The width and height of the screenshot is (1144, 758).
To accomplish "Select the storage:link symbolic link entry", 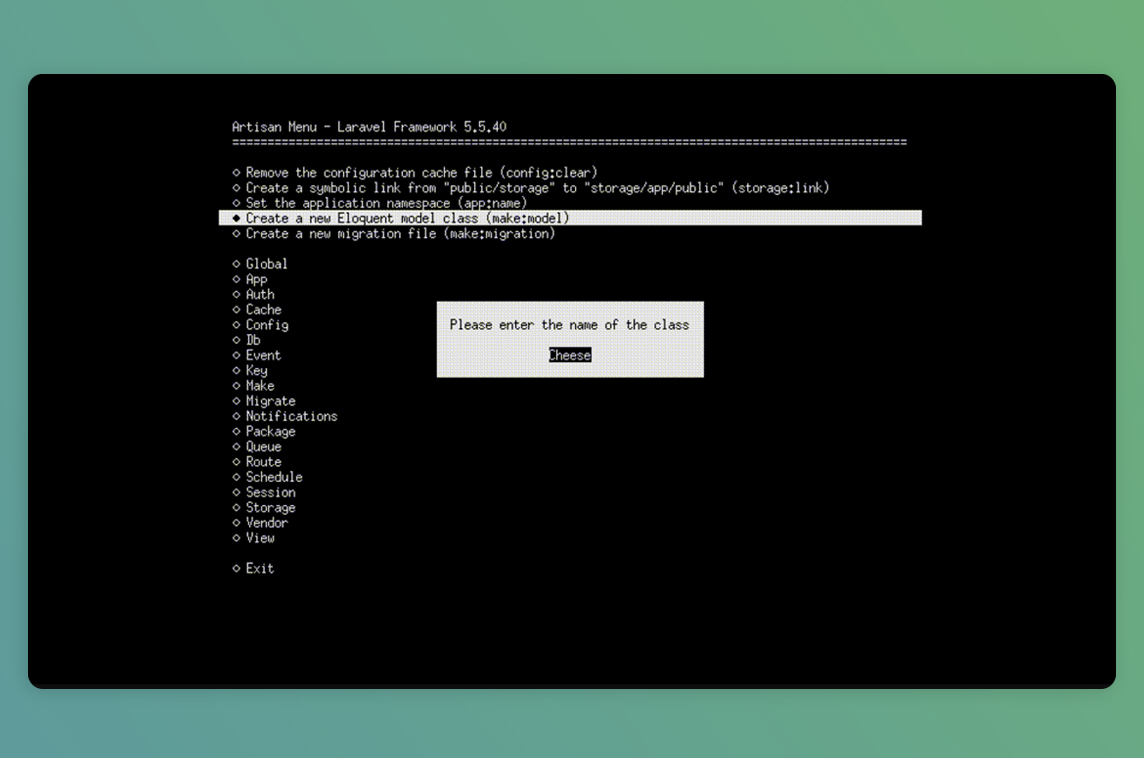I will click(531, 188).
